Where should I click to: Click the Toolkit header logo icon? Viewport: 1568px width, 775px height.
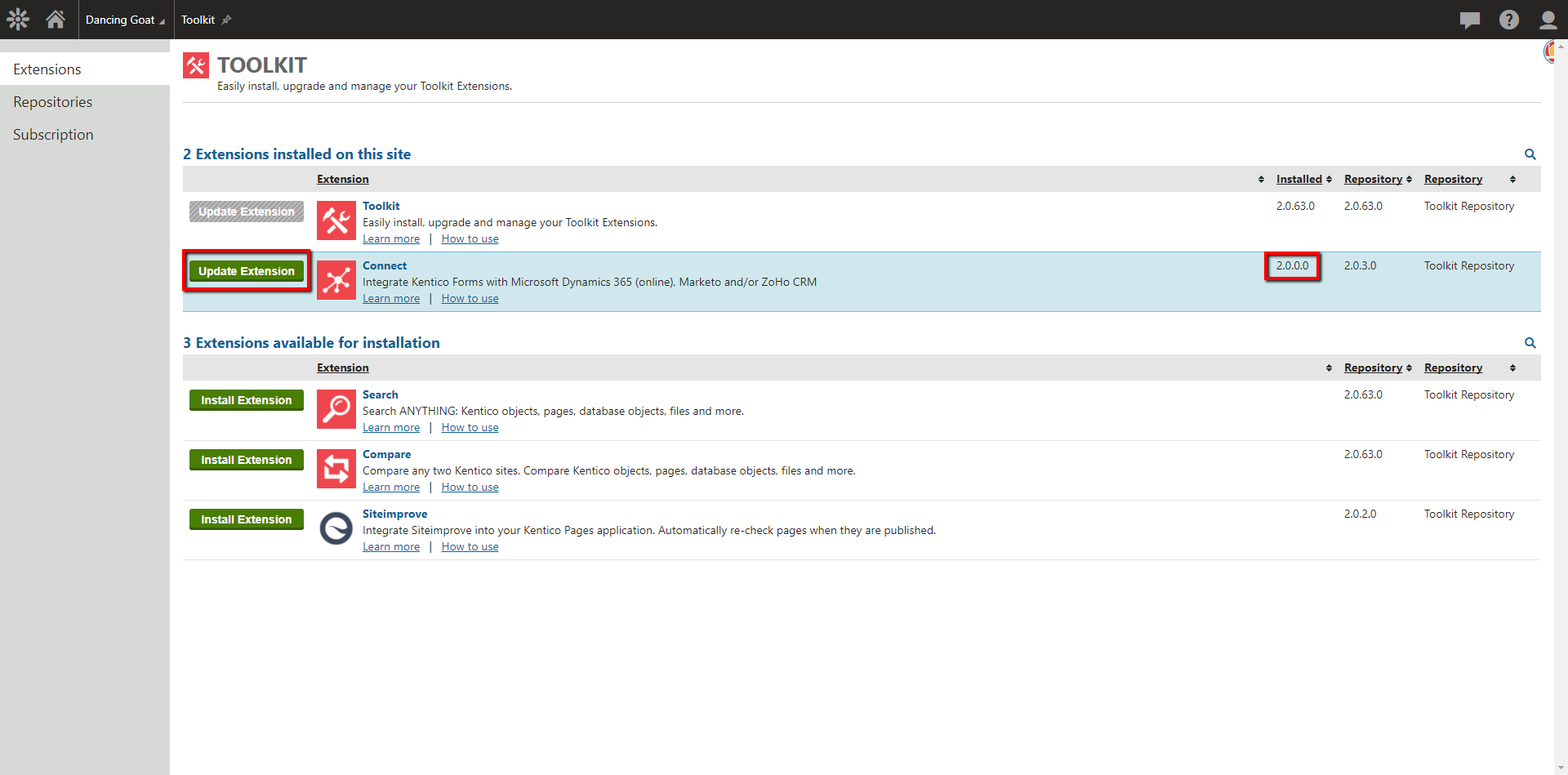(x=196, y=65)
